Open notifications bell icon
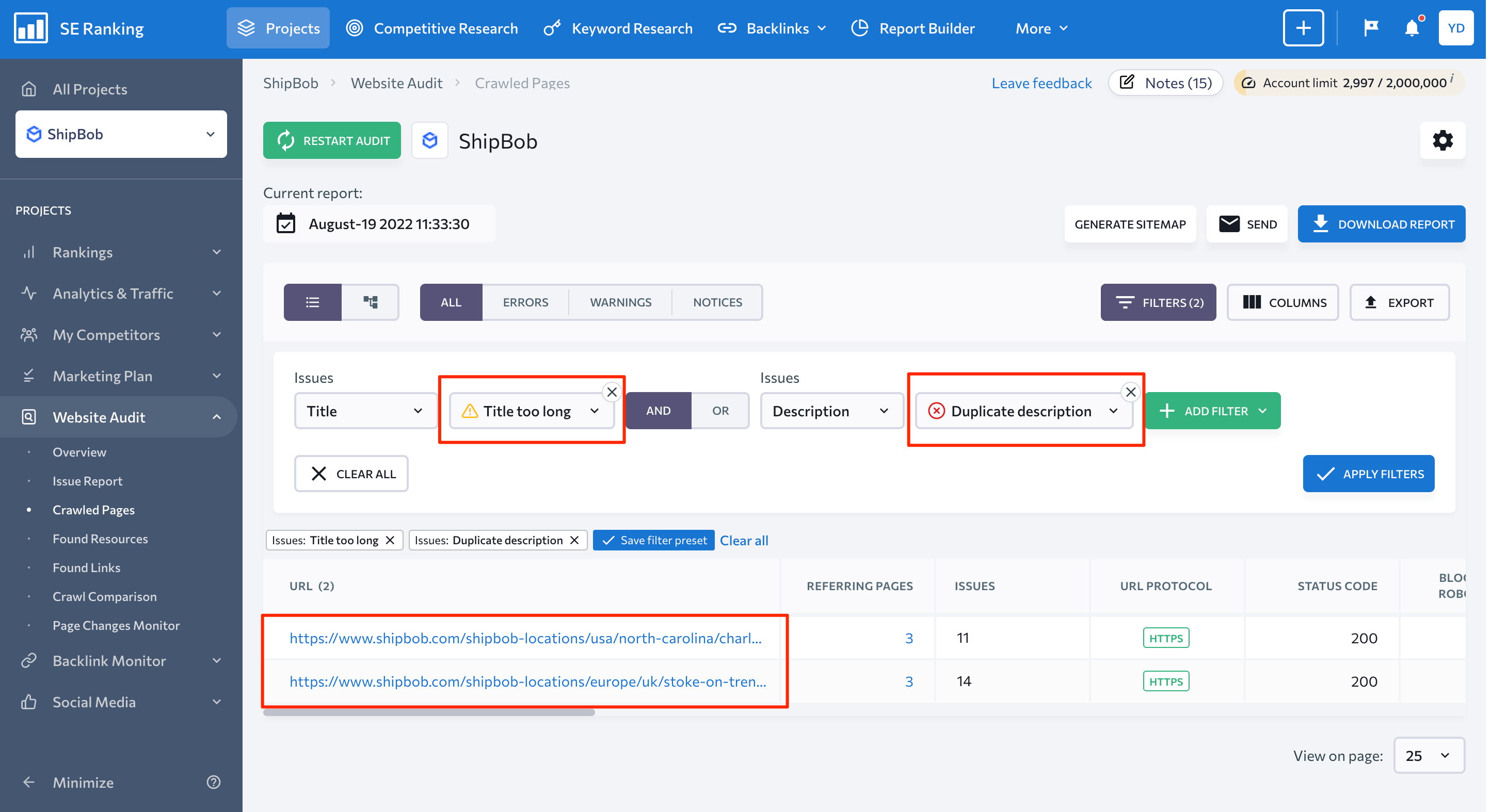The height and width of the screenshot is (812, 1507). point(1412,28)
